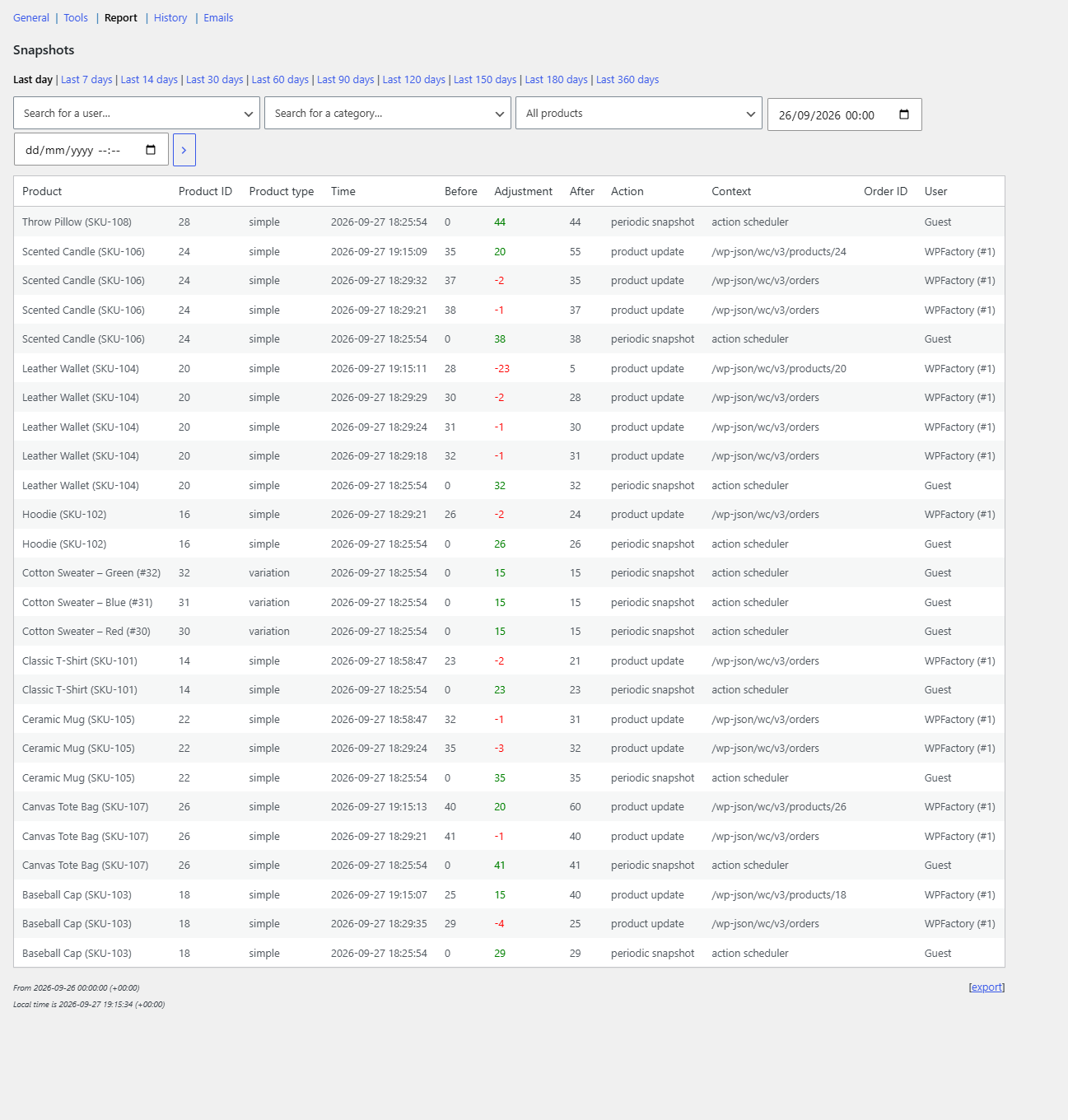The image size is (1068, 1120).
Task: Open the 'Search for a user' dropdown
Action: click(x=137, y=113)
